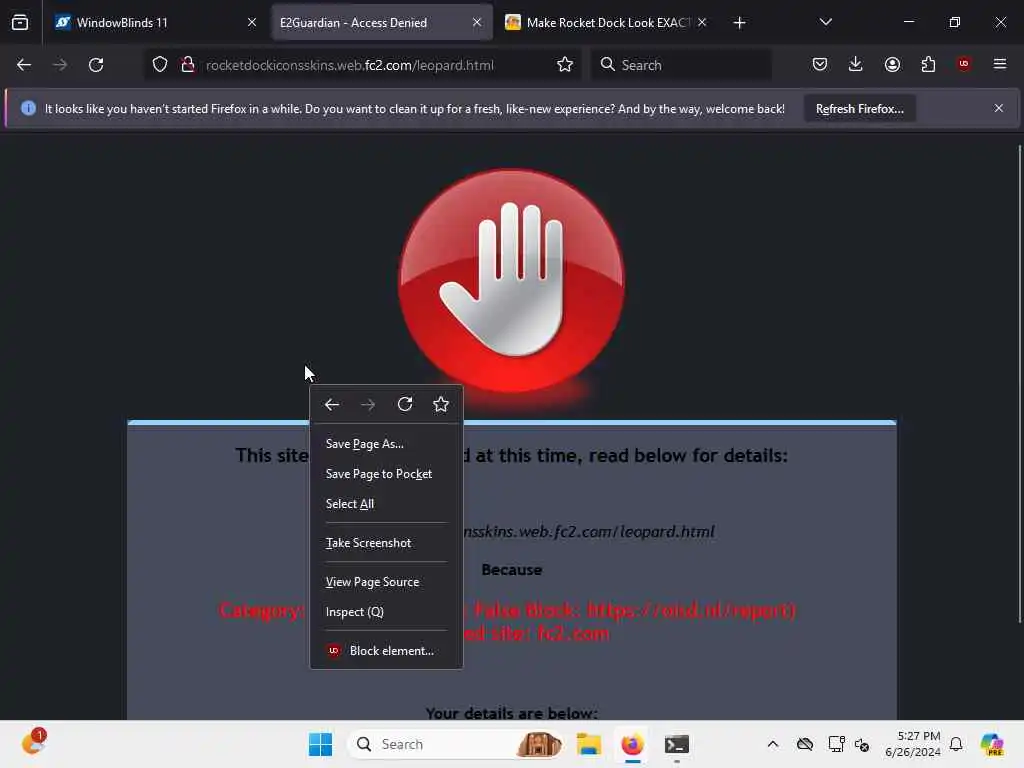
Task: Open a new tab with plus
Action: [x=739, y=23]
